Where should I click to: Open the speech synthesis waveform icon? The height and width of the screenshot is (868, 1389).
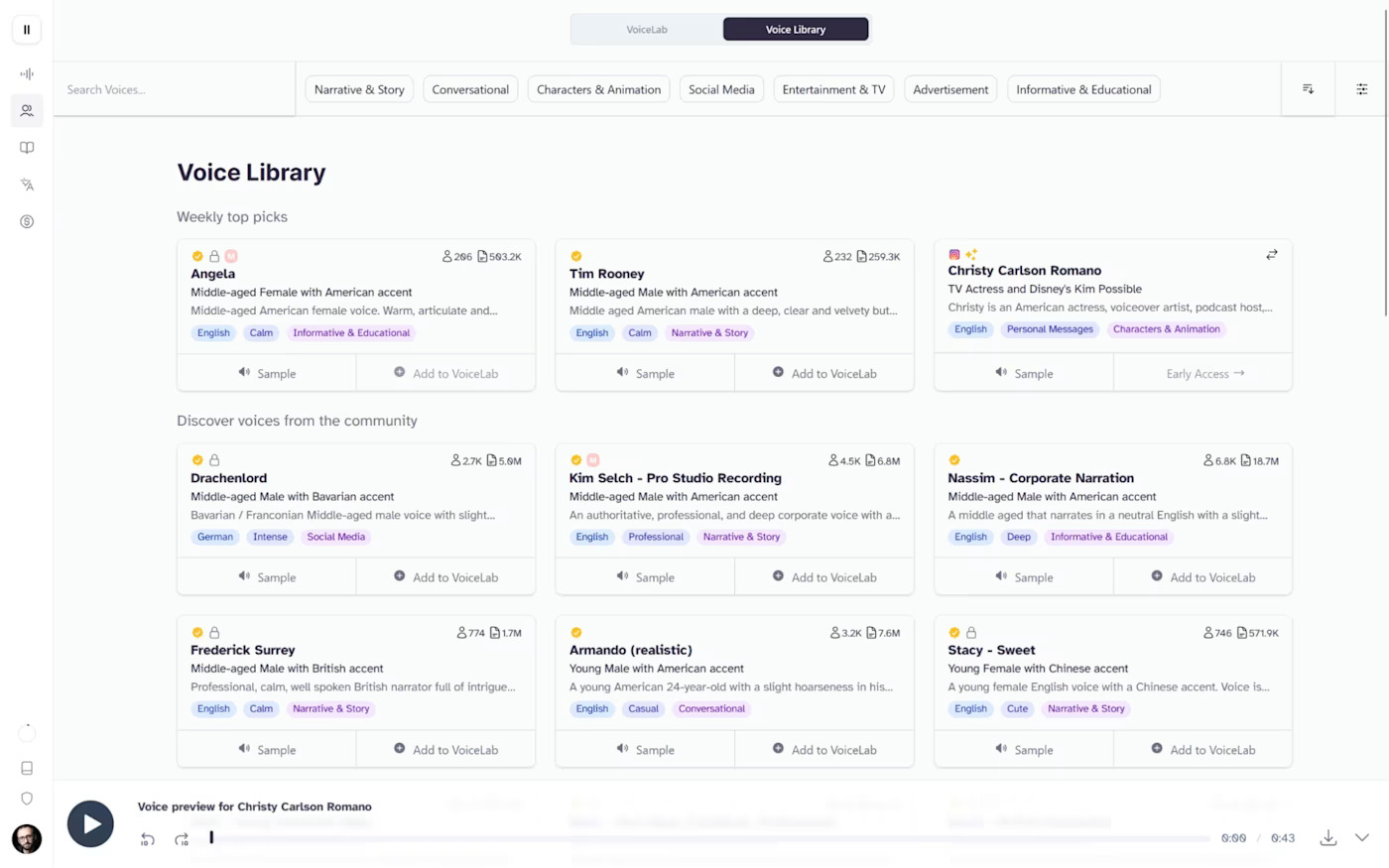click(27, 73)
